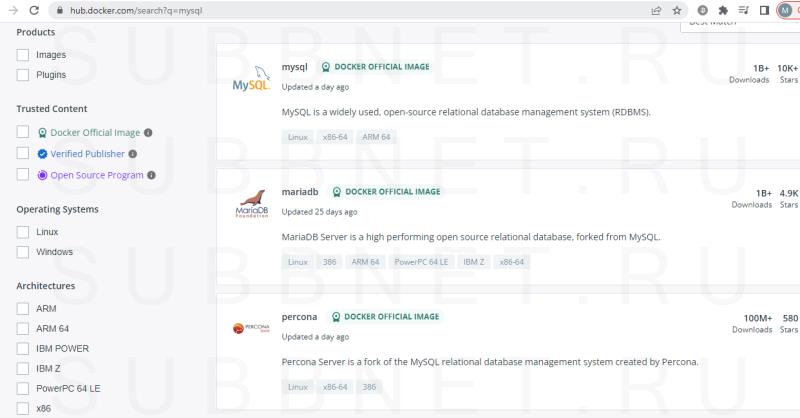Open the media control playlist icon
The height and width of the screenshot is (418, 800).
(743, 10)
